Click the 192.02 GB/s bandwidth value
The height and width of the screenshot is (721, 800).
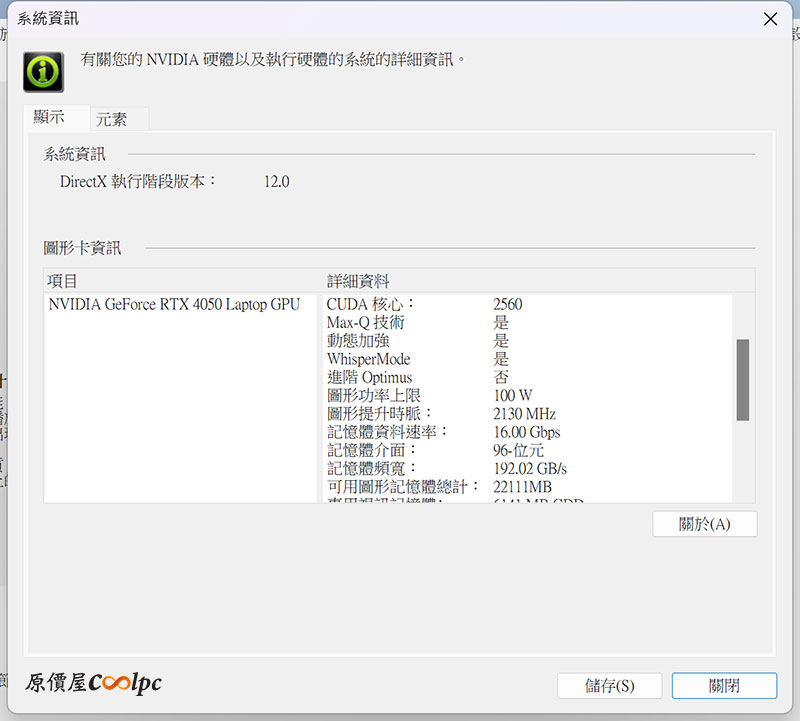click(530, 469)
